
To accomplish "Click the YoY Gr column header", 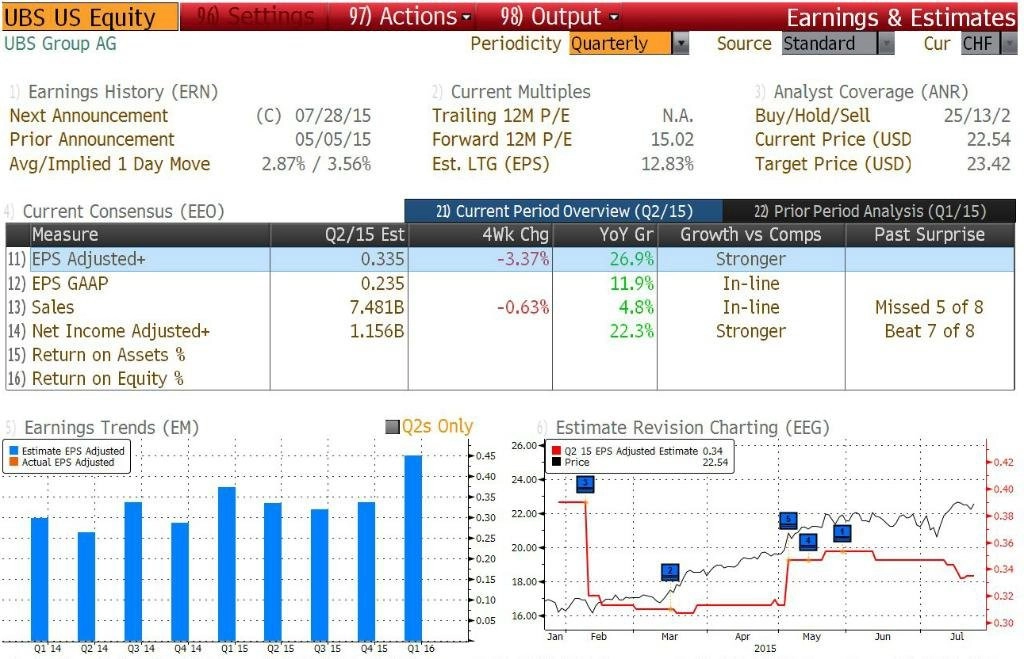I will (x=605, y=234).
